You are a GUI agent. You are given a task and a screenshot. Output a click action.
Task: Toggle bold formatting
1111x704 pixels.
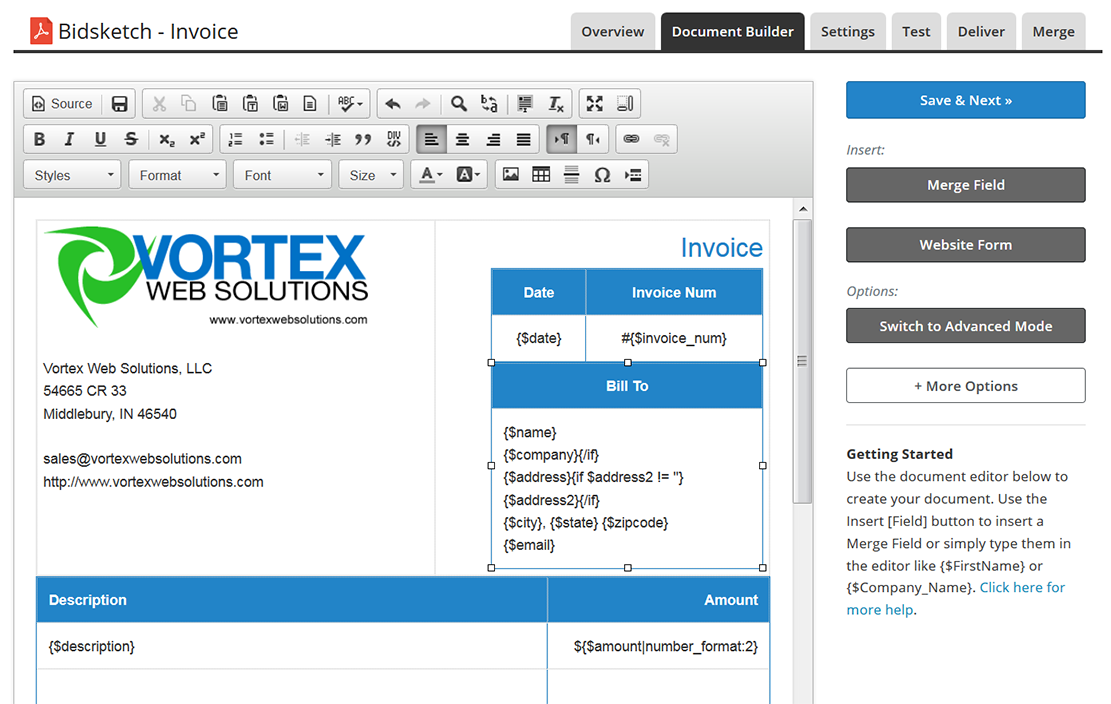point(40,139)
